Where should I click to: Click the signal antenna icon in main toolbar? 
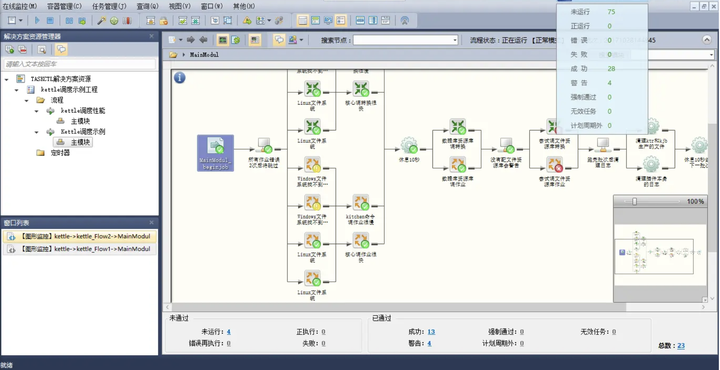tap(405, 21)
